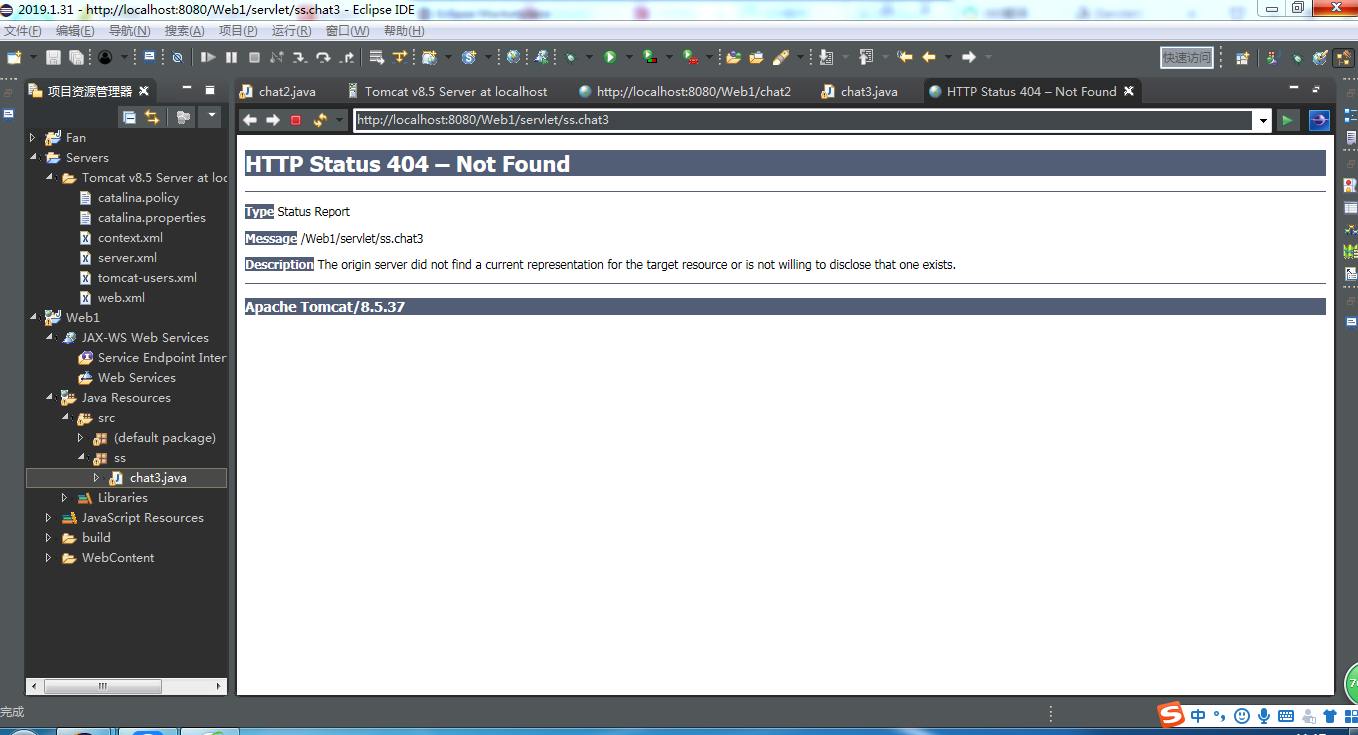The width and height of the screenshot is (1358, 735).
Task: Click the Resume debug icon
Action: click(x=208, y=57)
